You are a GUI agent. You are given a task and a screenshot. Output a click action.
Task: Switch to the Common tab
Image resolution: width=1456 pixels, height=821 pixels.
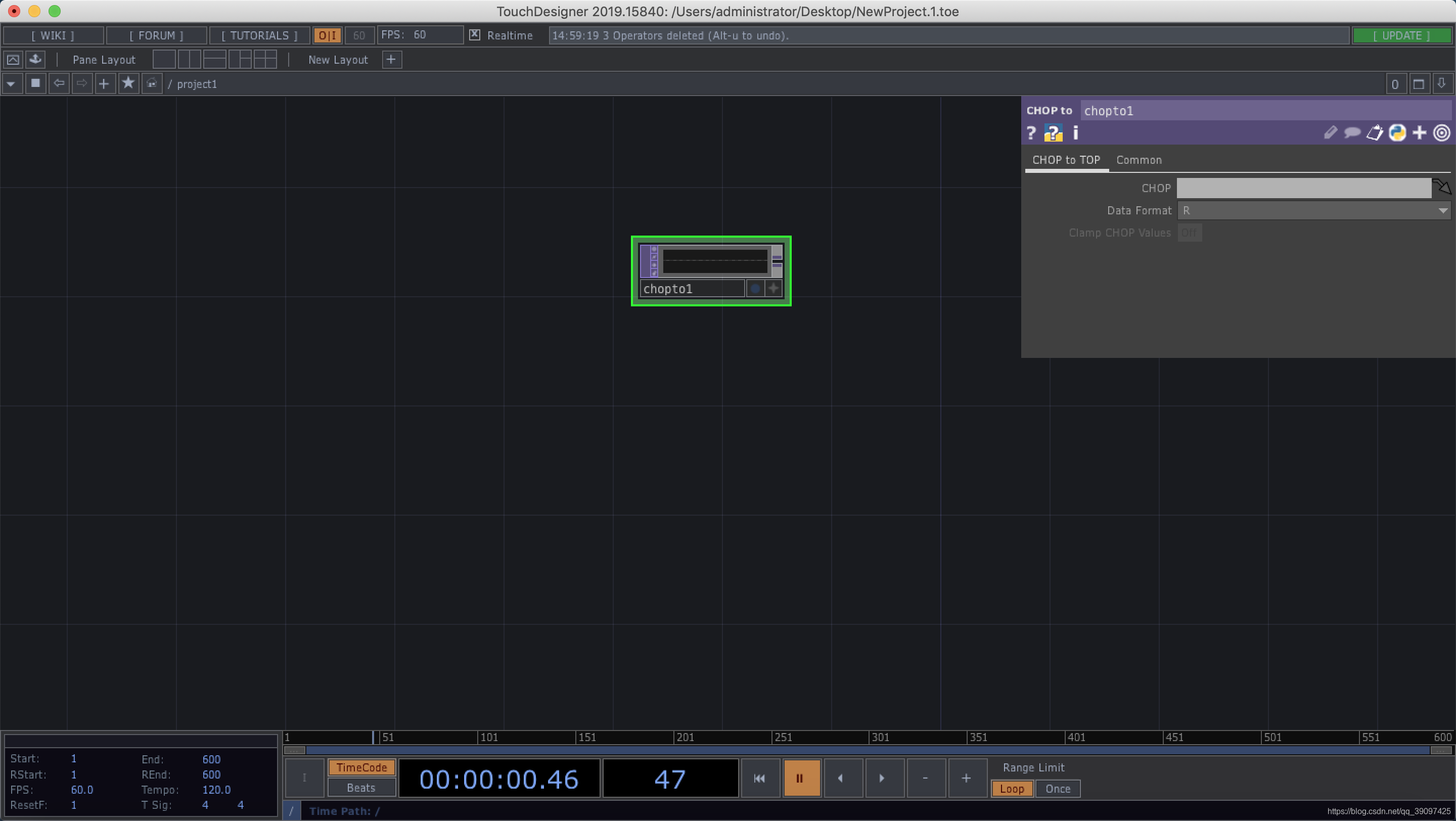click(x=1139, y=160)
